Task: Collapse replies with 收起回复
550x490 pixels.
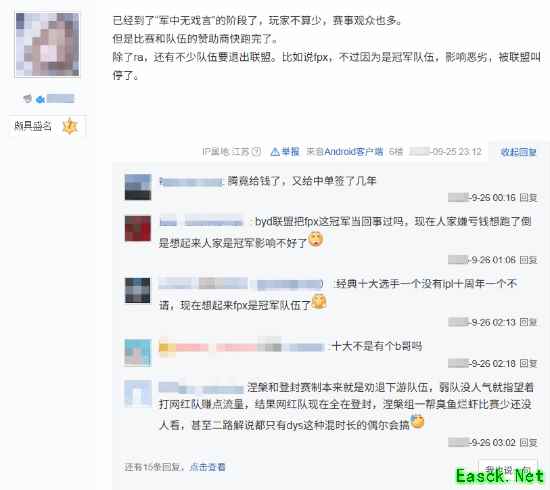Action: click(x=518, y=152)
